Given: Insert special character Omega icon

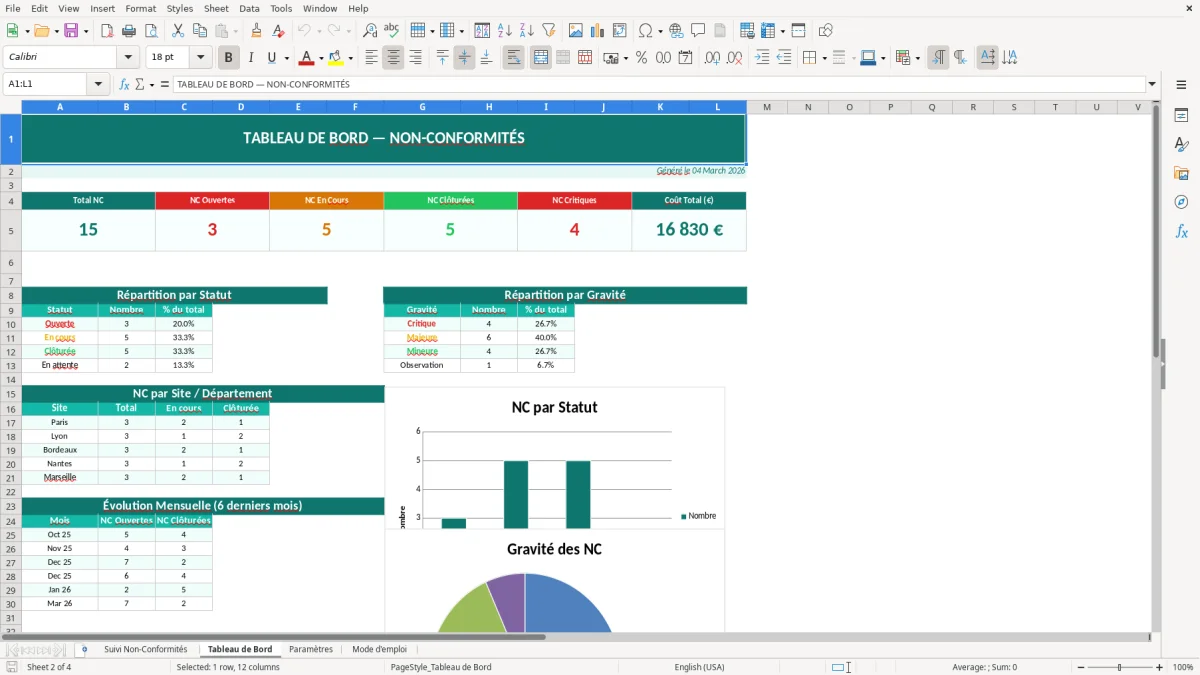Looking at the screenshot, I should [x=645, y=31].
